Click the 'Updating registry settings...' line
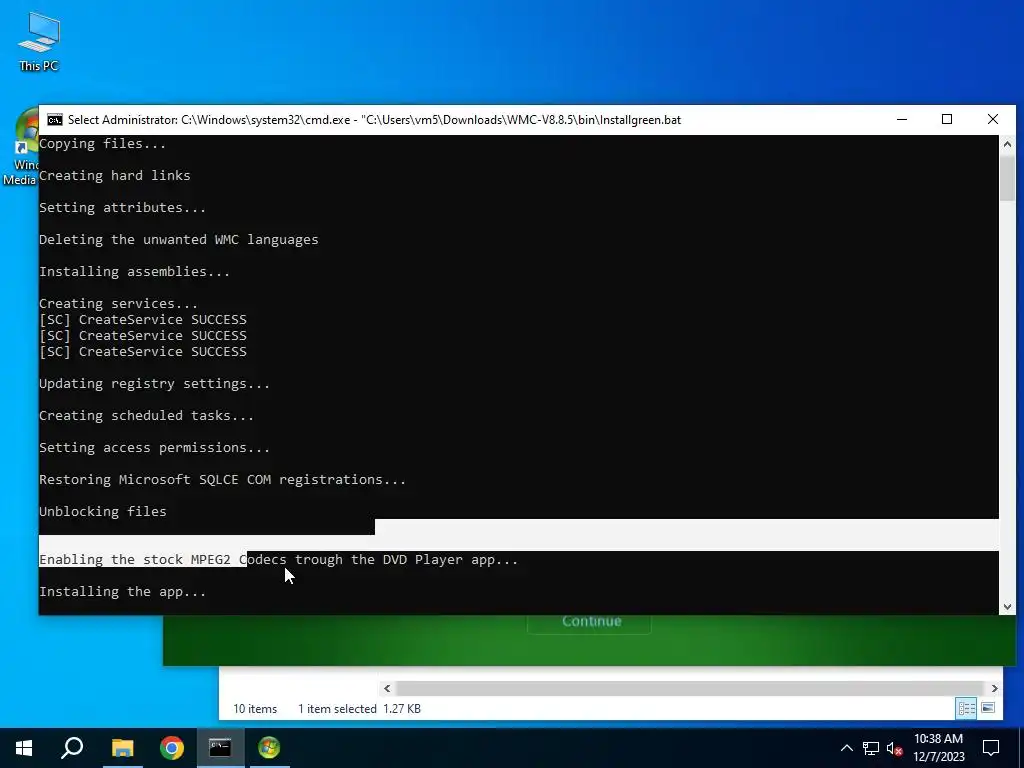This screenshot has width=1024, height=768. point(154,383)
